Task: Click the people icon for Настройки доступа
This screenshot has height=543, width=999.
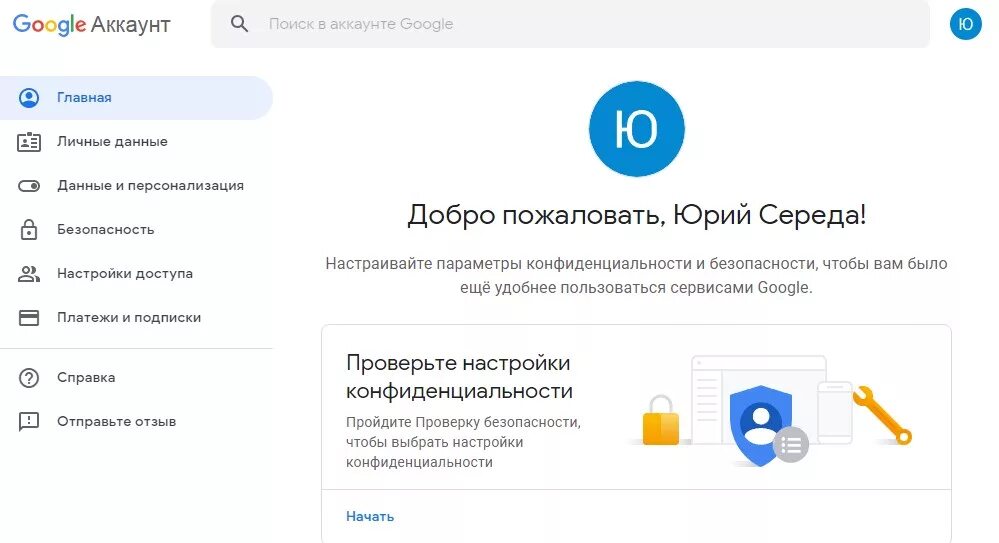Action: (x=29, y=274)
